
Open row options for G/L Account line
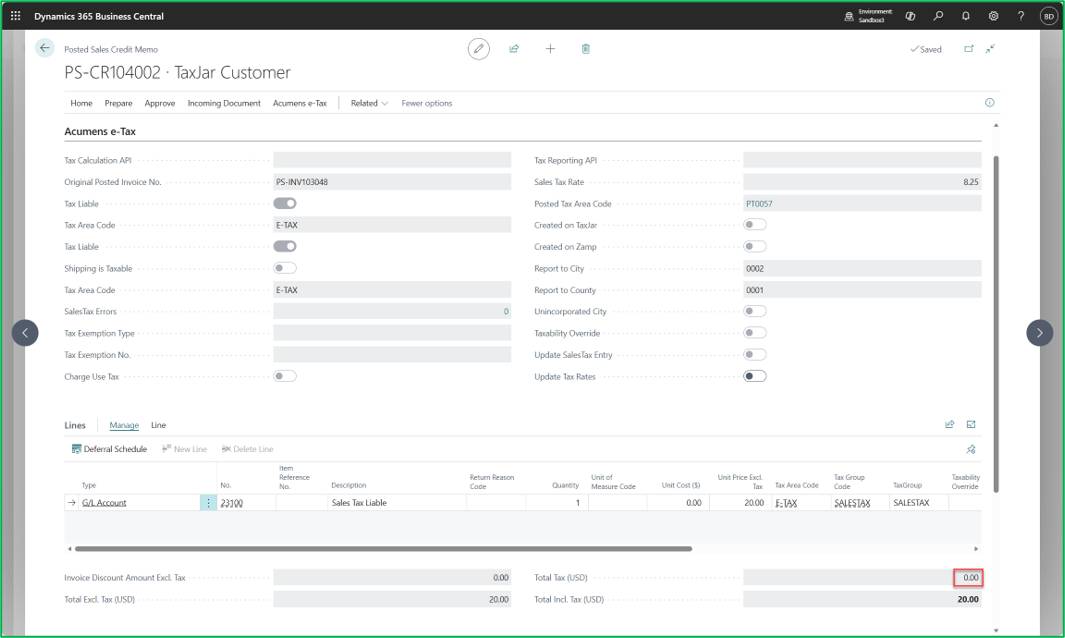(x=209, y=503)
